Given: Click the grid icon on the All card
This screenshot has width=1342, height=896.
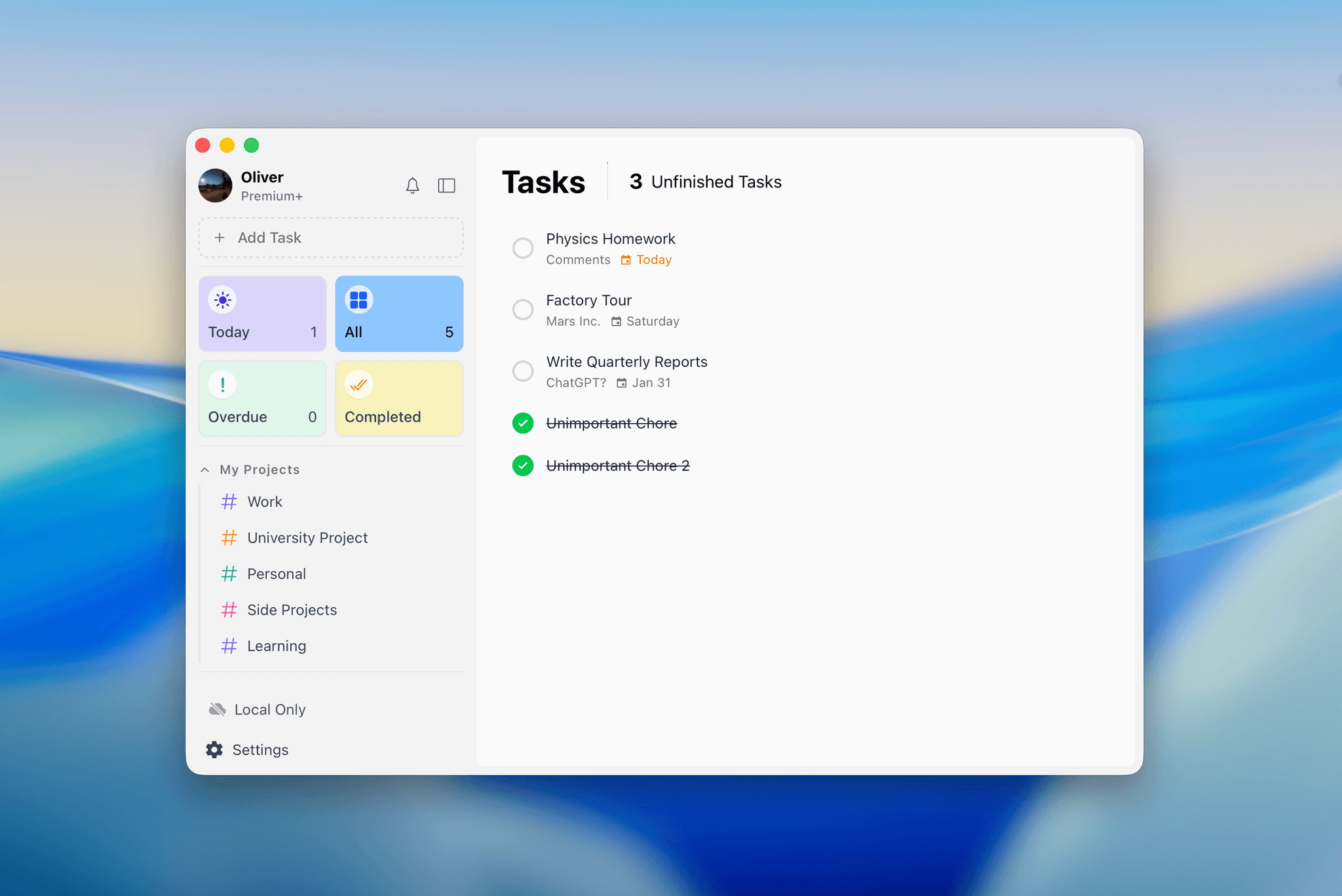Looking at the screenshot, I should pos(359,299).
